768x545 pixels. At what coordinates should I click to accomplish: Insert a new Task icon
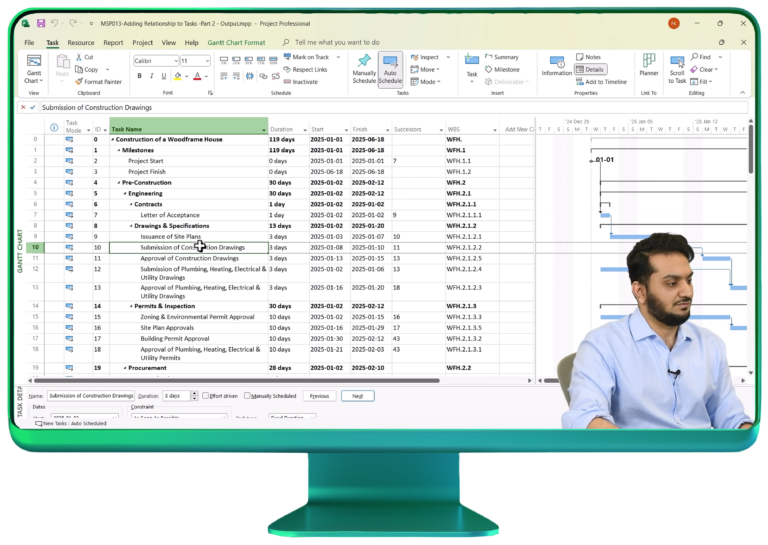472,61
